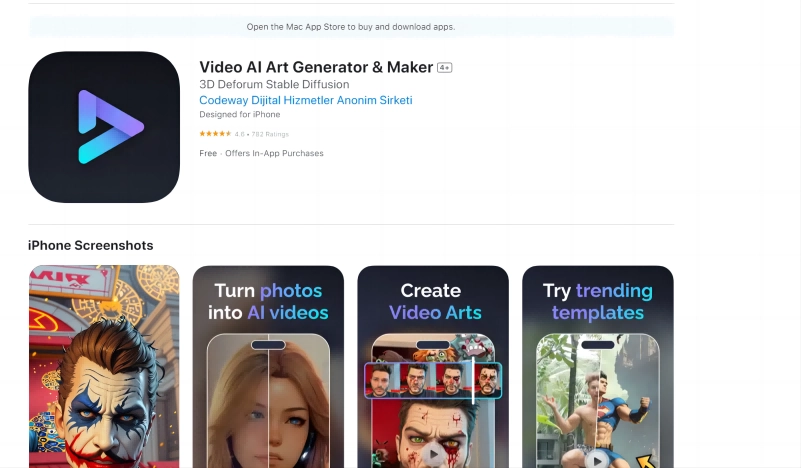The height and width of the screenshot is (468, 801).
Task: Click the before/after divider on the woman's photo
Action: [268, 410]
